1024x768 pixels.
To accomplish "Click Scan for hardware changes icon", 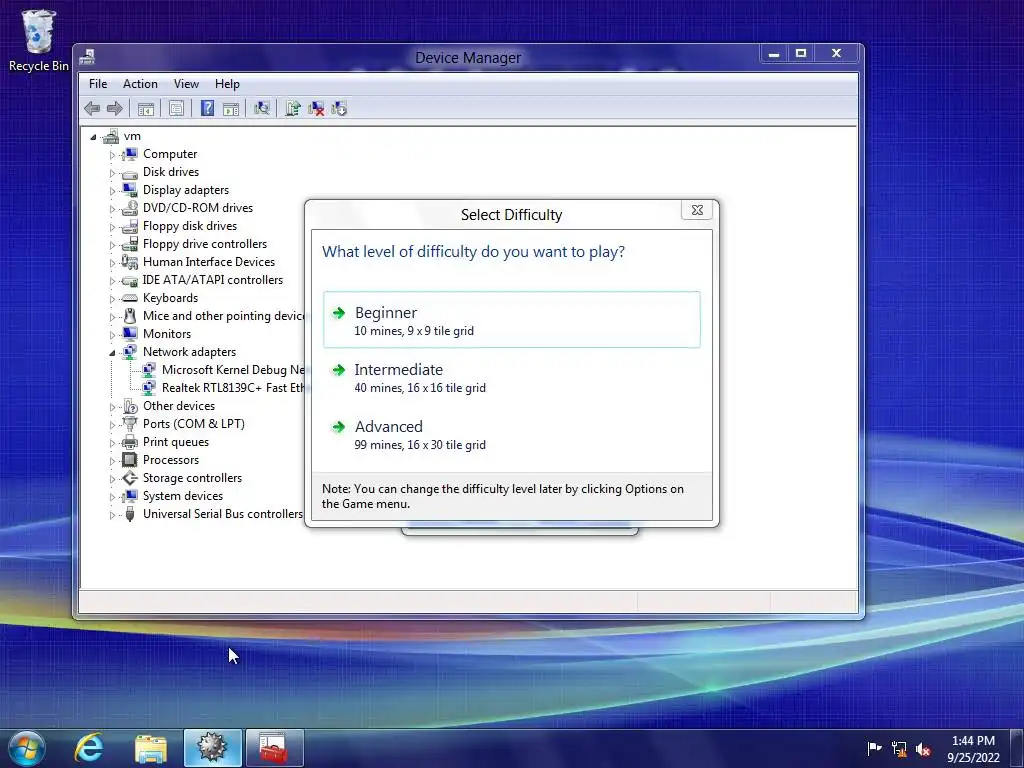I will pos(262,108).
